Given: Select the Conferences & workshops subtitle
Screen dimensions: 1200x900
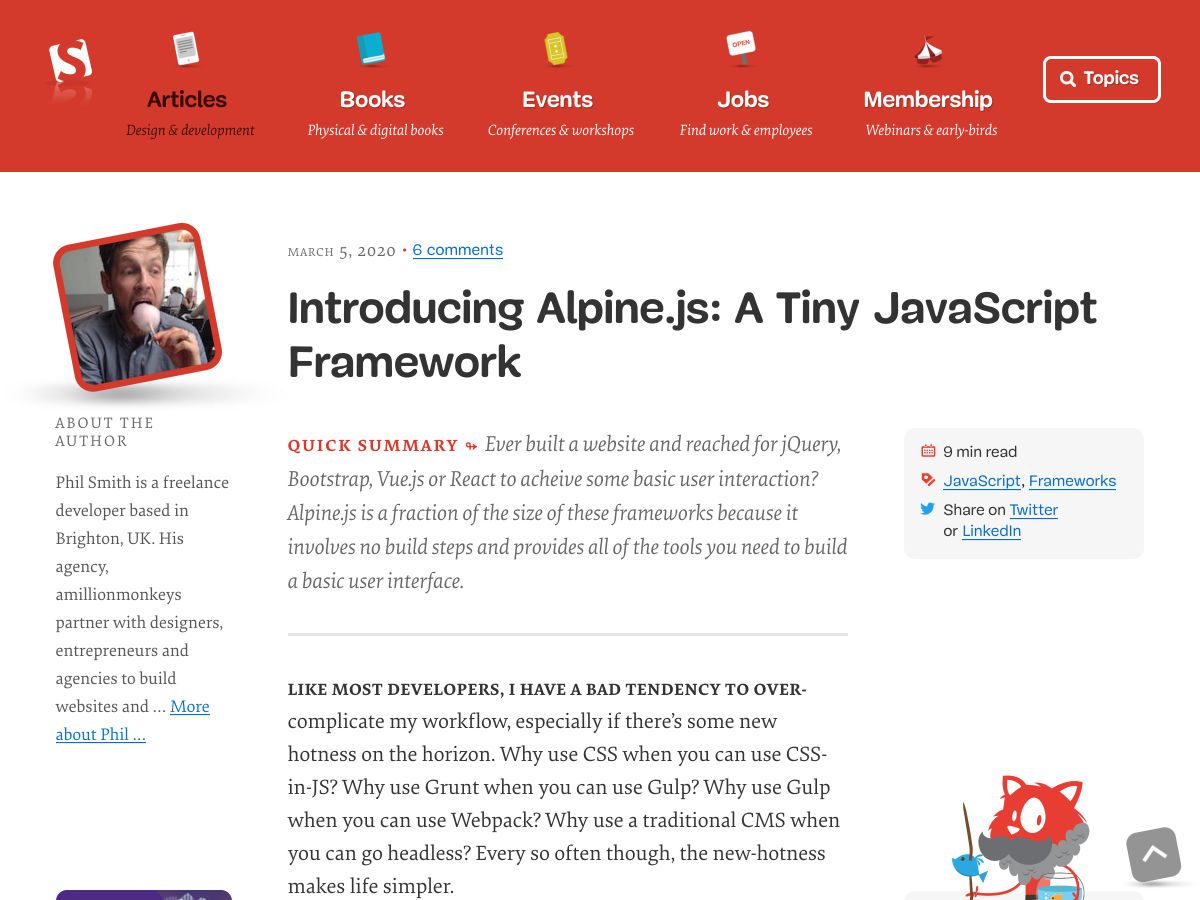Looking at the screenshot, I should (x=561, y=130).
